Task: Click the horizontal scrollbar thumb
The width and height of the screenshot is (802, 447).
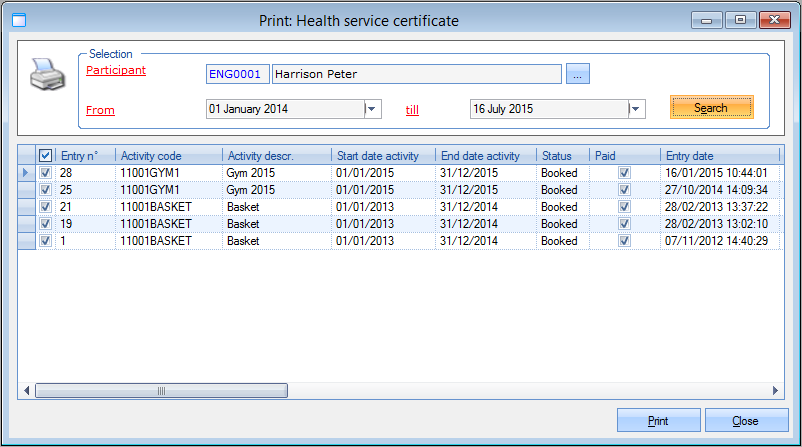Action: pyautogui.click(x=162, y=391)
